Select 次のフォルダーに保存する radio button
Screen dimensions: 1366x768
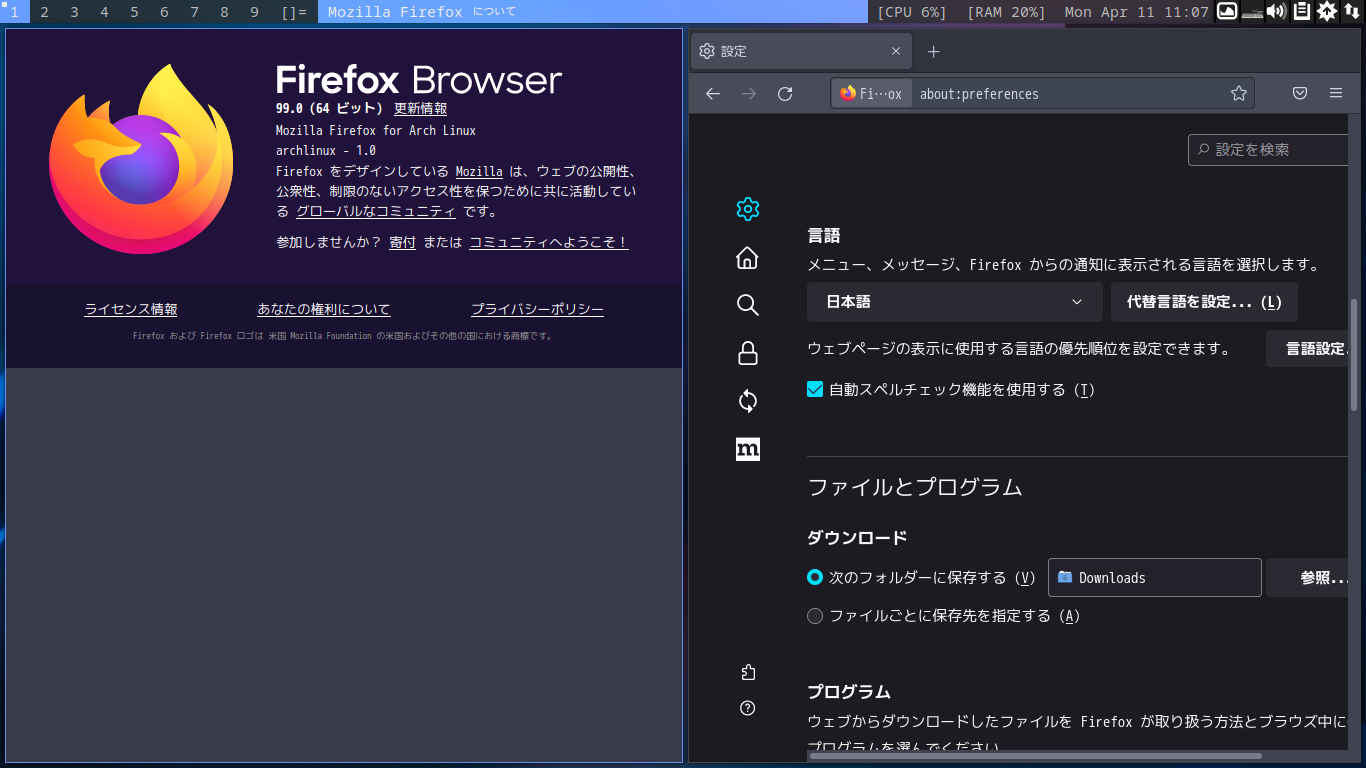coord(815,577)
